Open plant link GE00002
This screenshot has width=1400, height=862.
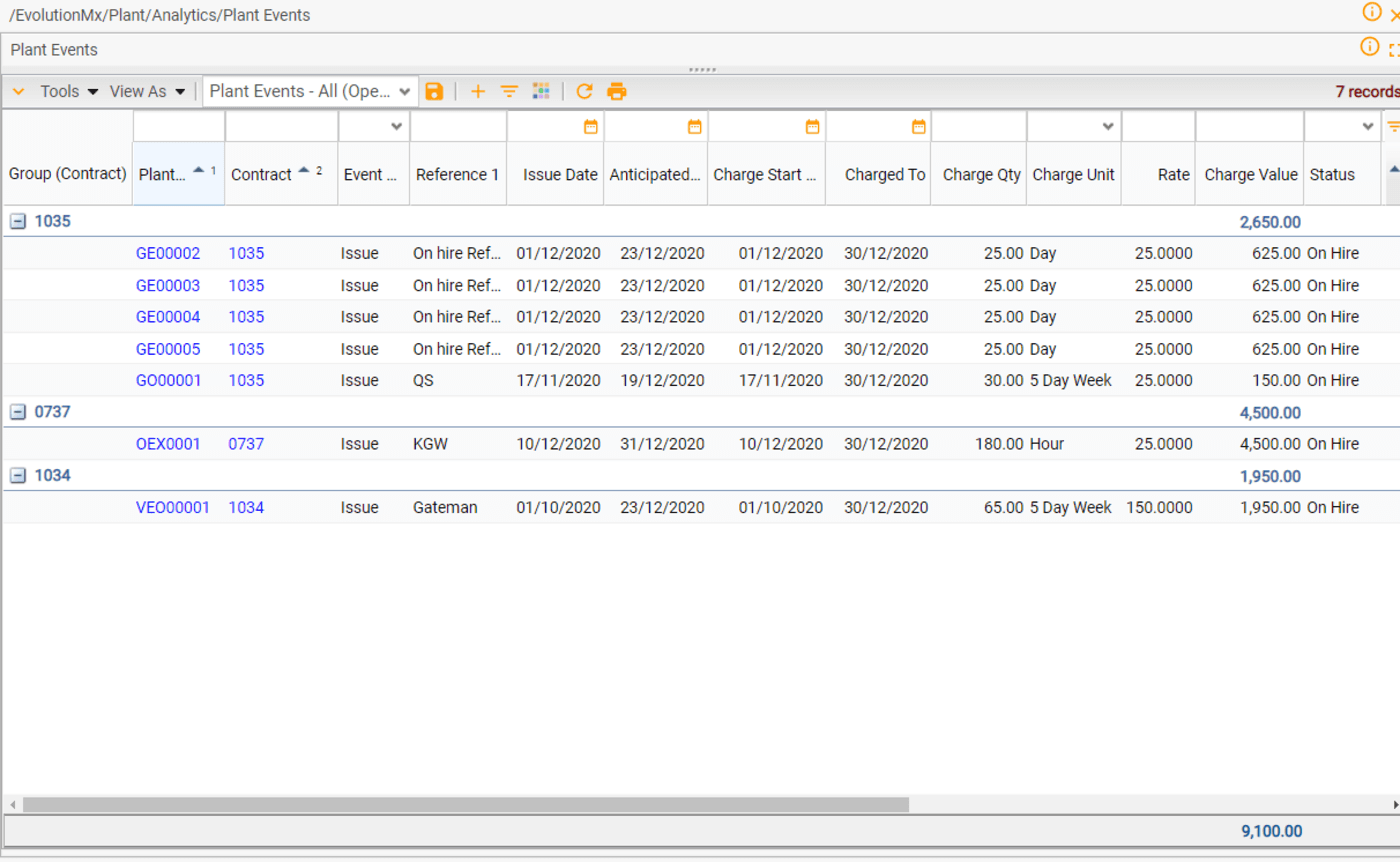pyautogui.click(x=168, y=253)
